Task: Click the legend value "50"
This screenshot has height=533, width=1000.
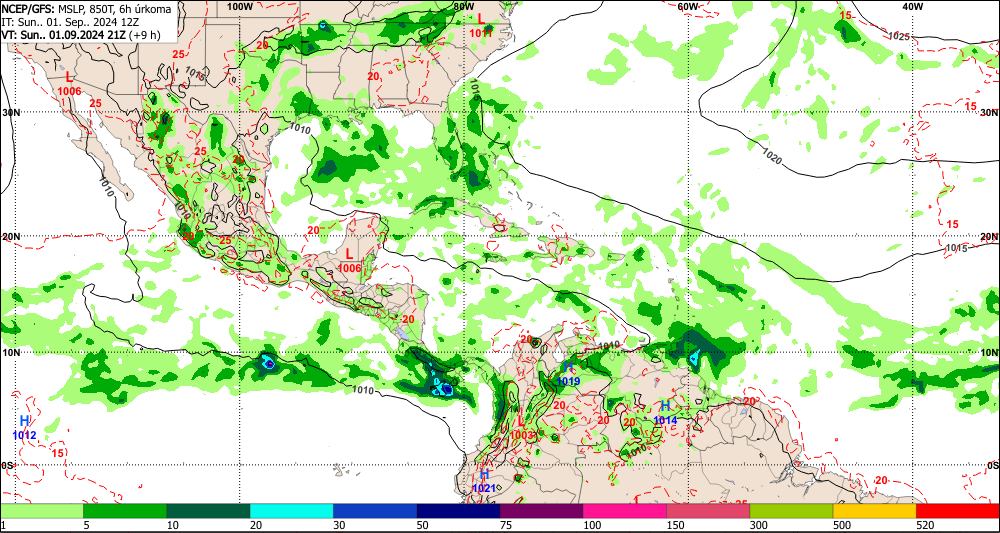Action: (x=423, y=525)
